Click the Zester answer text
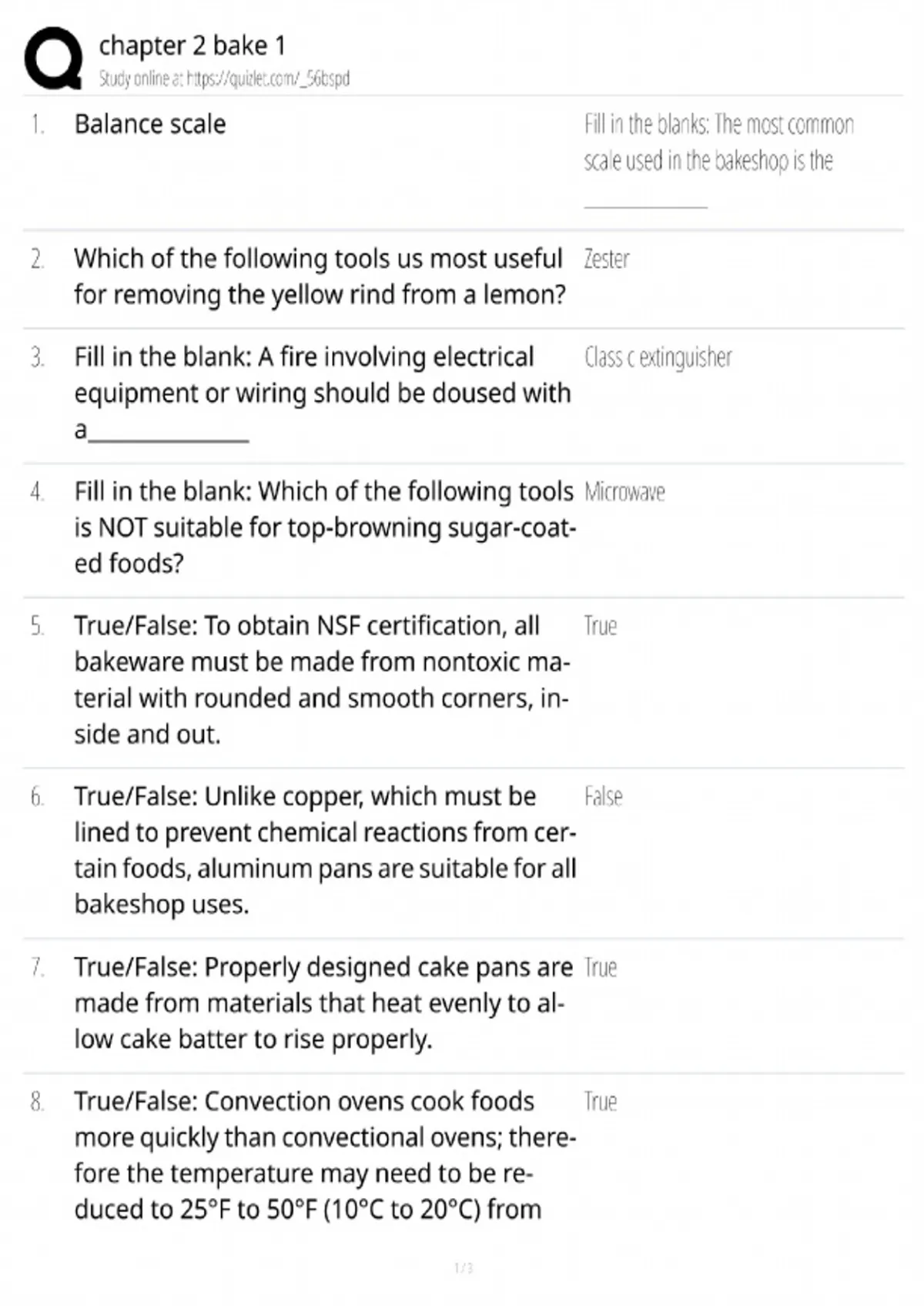Image resolution: width=924 pixels, height=1309 pixels. tap(607, 259)
